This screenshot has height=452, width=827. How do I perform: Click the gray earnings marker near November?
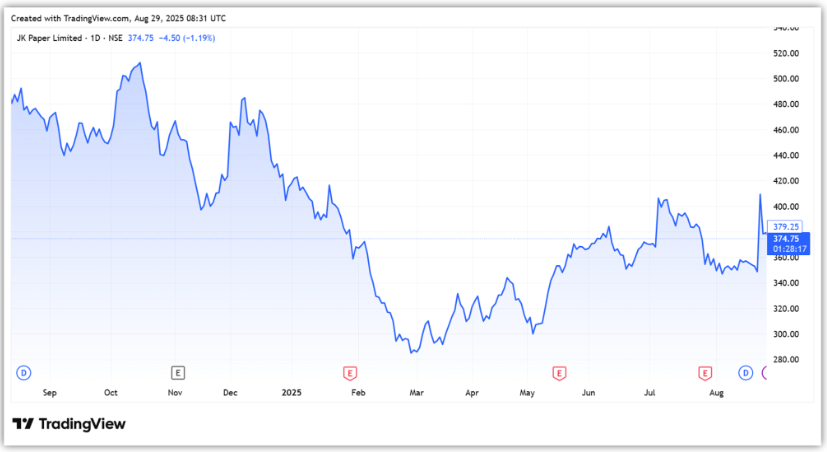178,372
